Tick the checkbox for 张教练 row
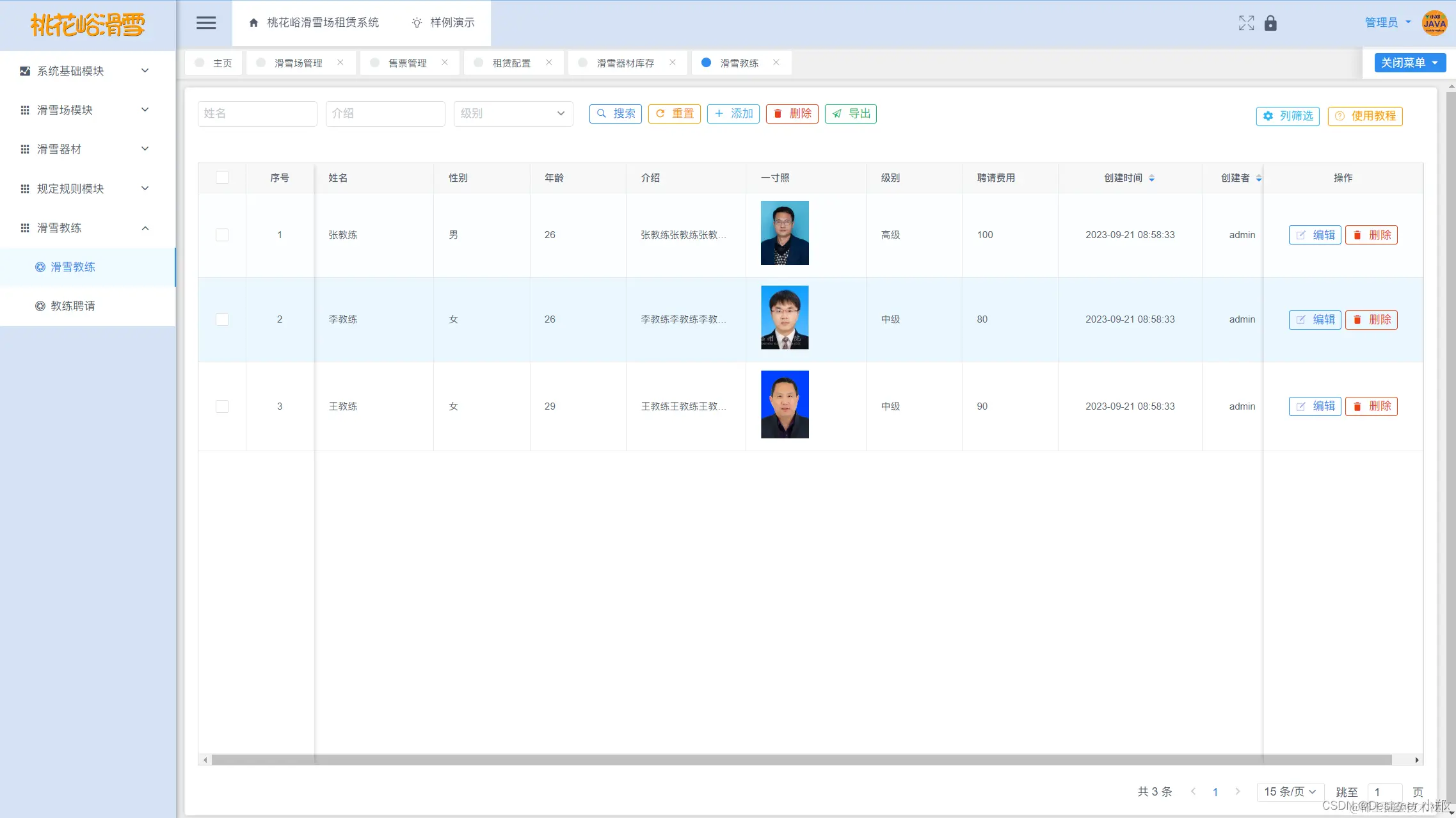The height and width of the screenshot is (818, 1456). 222,235
